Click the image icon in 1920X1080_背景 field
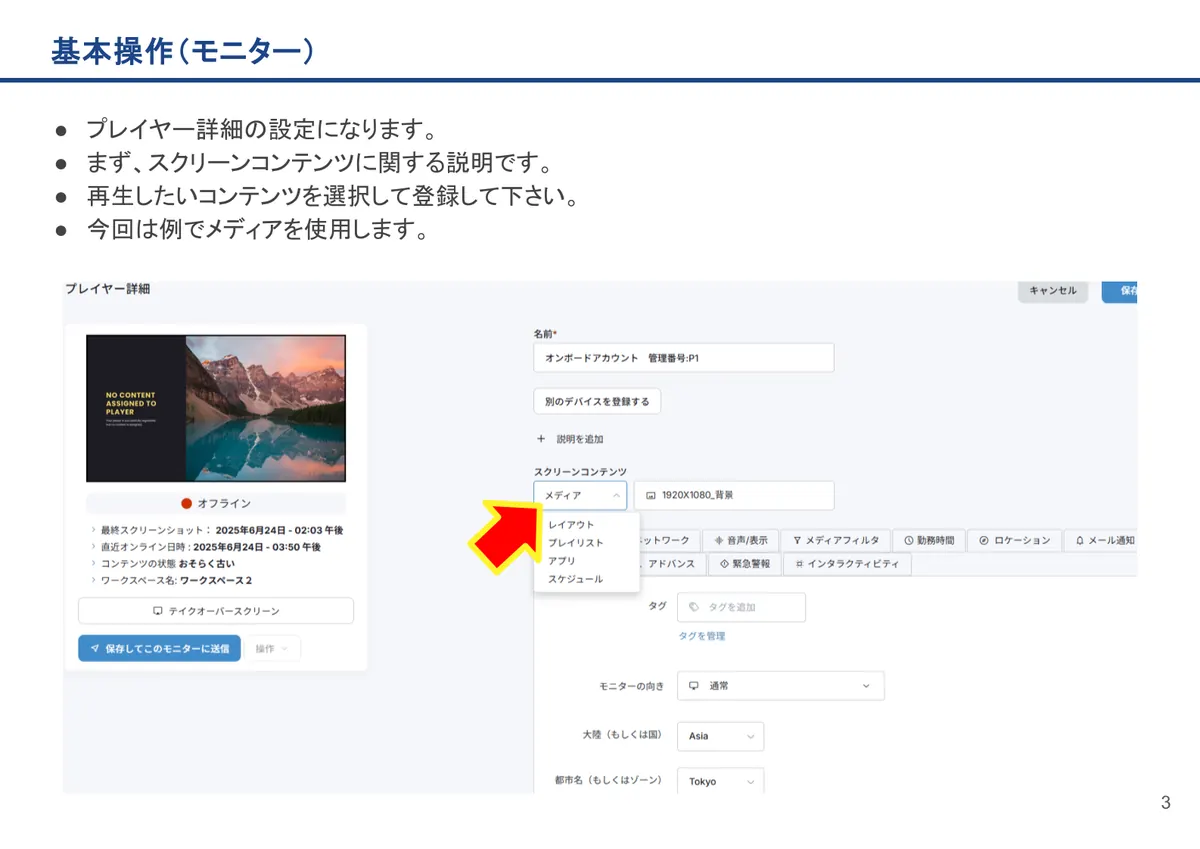 [651, 495]
